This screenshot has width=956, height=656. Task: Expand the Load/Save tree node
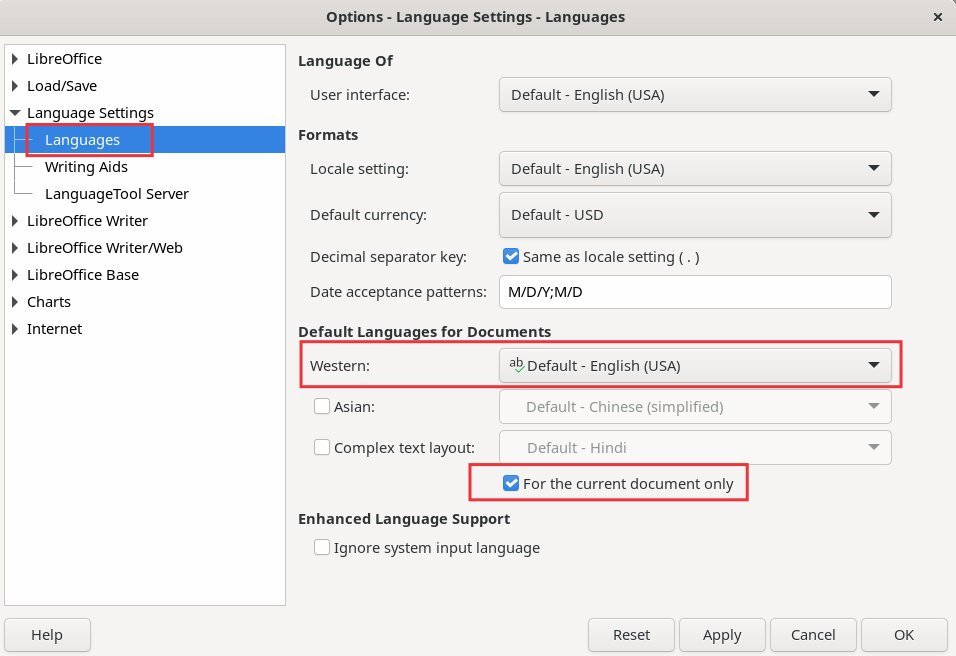click(x=15, y=86)
